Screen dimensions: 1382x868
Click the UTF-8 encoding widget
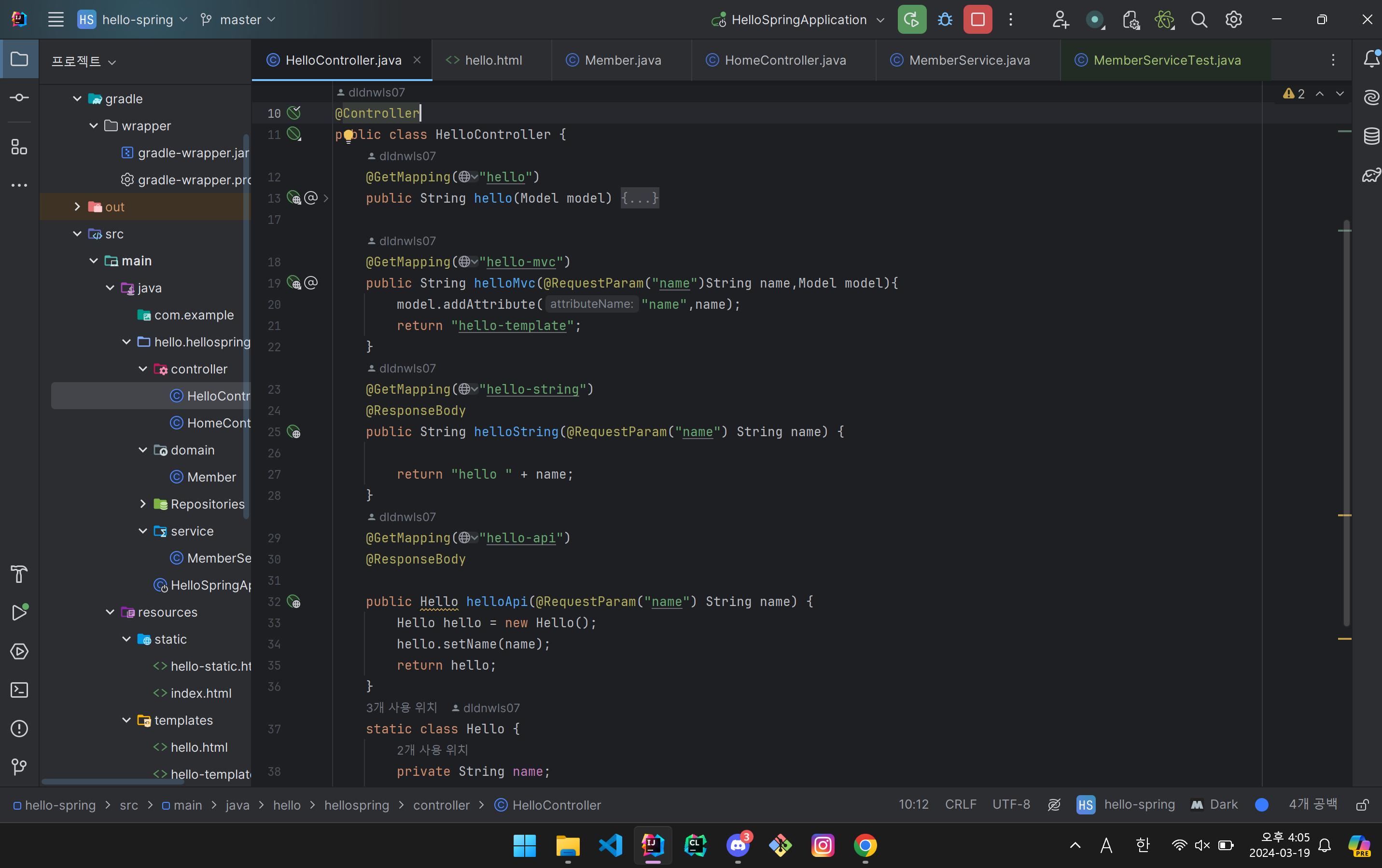[1011, 804]
